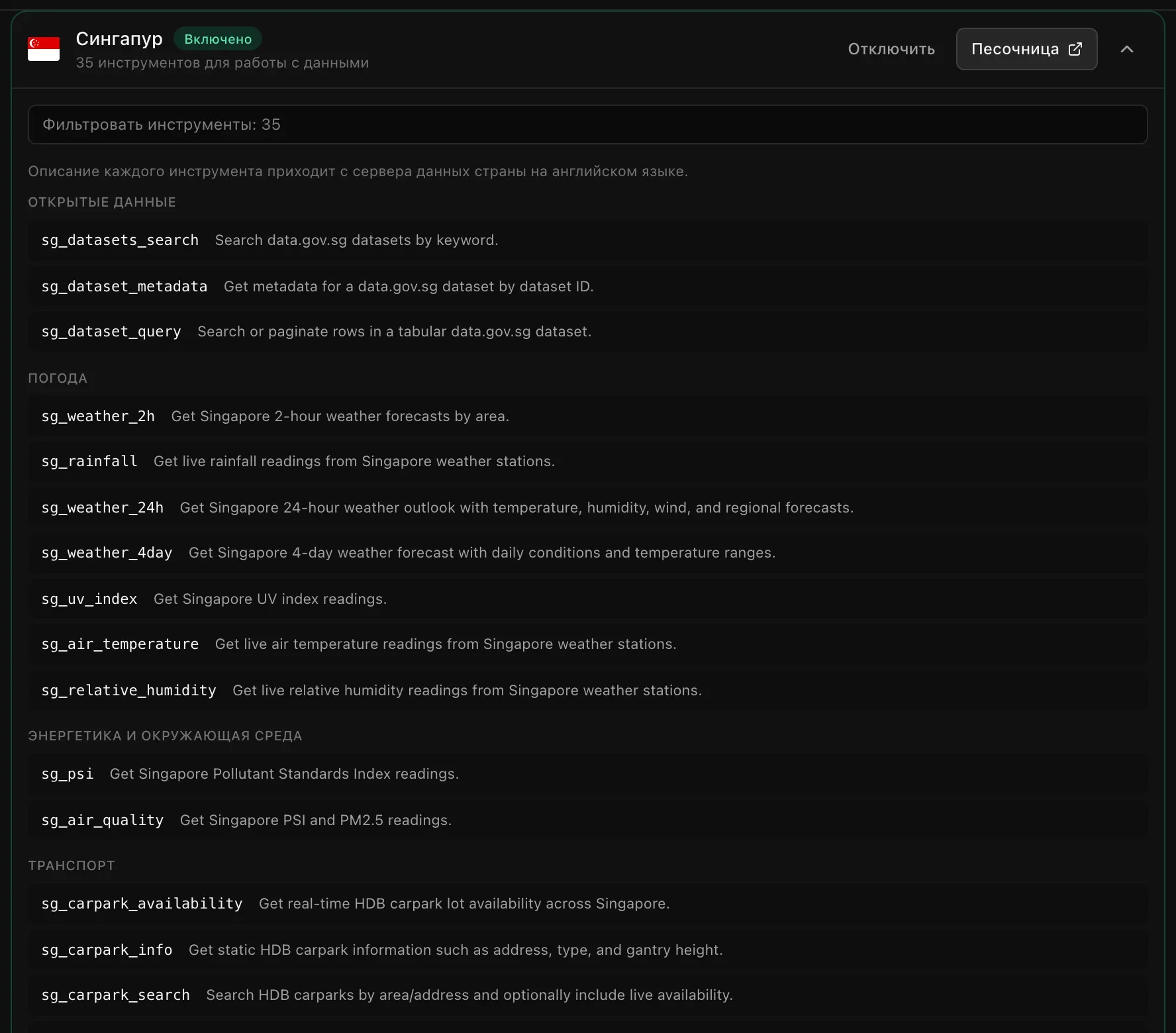Select the sg_dataset_metadata tool row
Image resolution: width=1176 pixels, height=1033 pixels.
587,286
